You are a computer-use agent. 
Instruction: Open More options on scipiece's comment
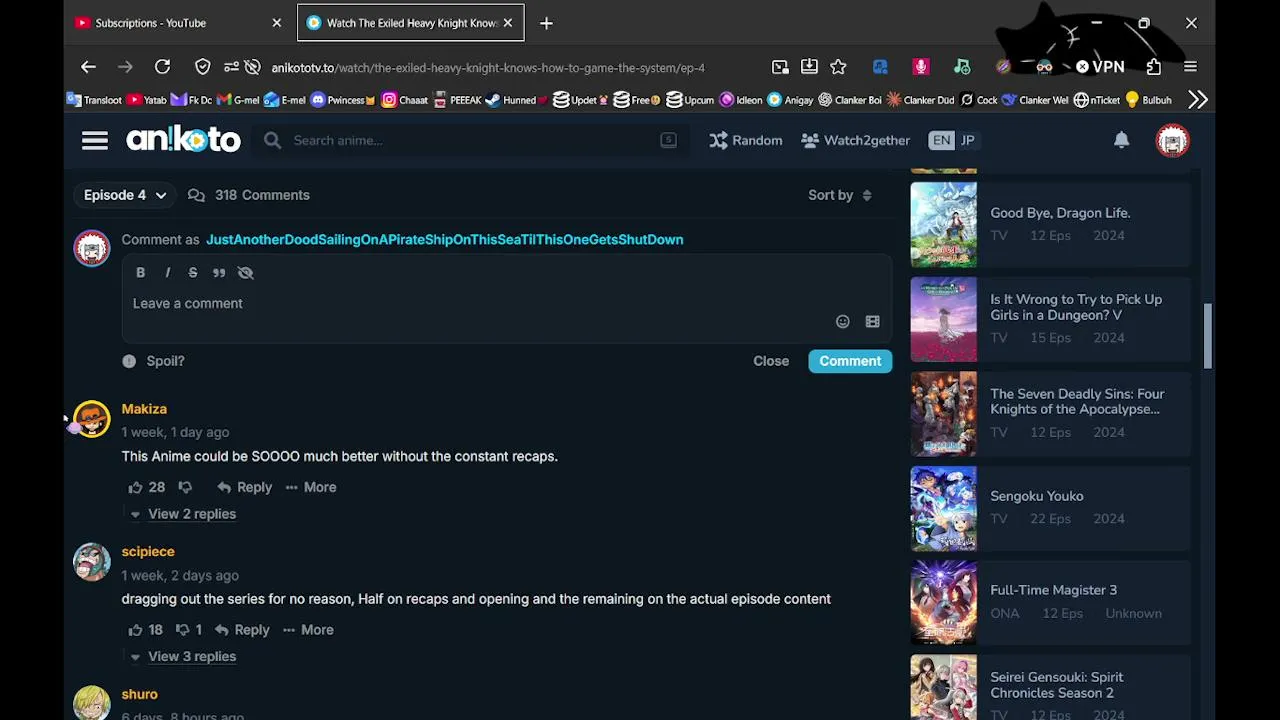click(308, 630)
